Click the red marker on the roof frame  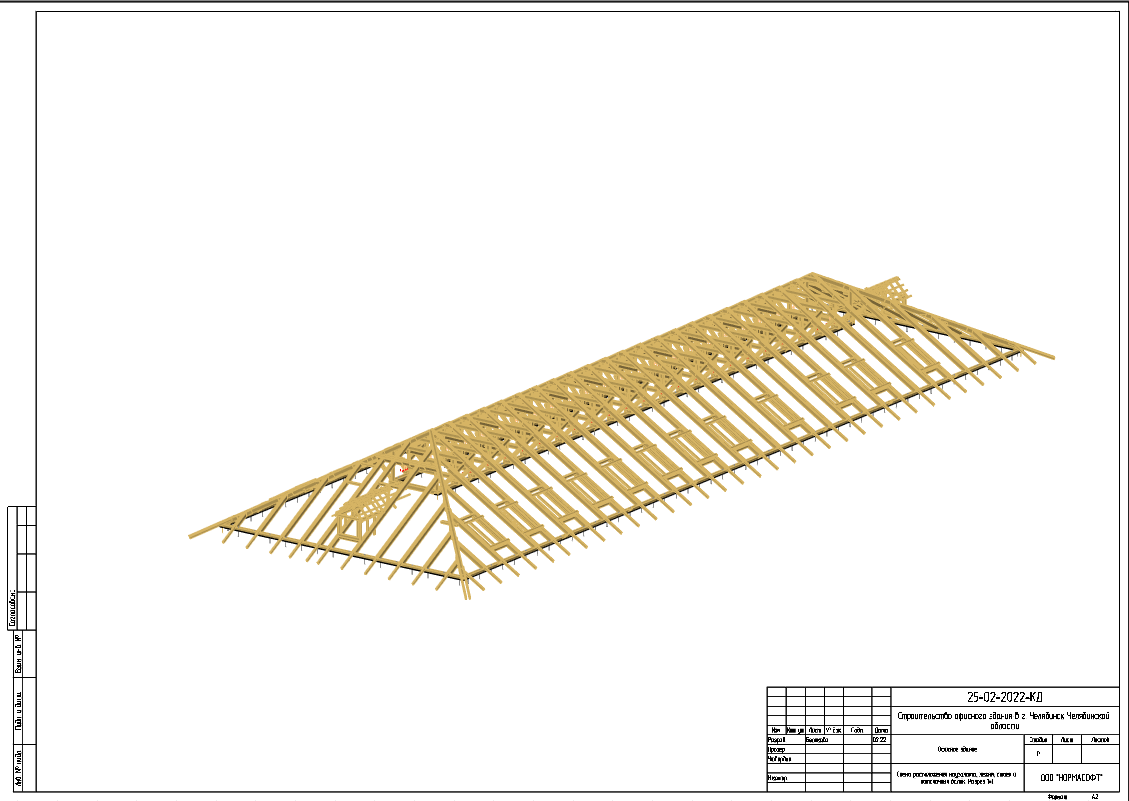[x=402, y=469]
